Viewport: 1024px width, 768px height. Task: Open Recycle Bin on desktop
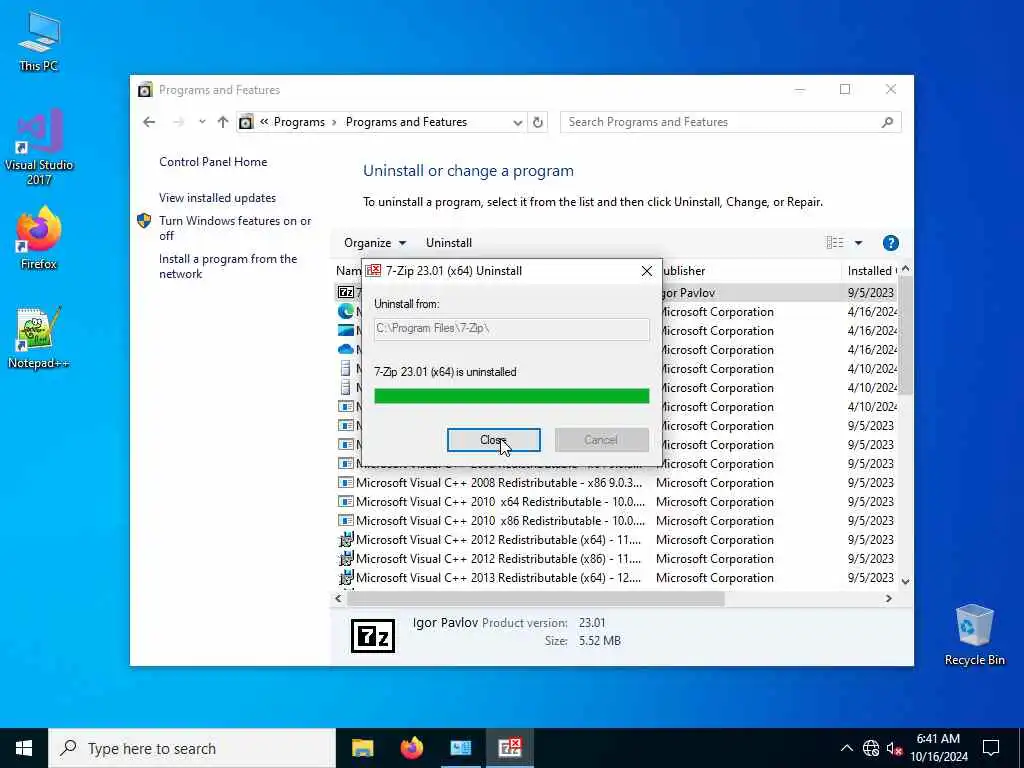[974, 635]
